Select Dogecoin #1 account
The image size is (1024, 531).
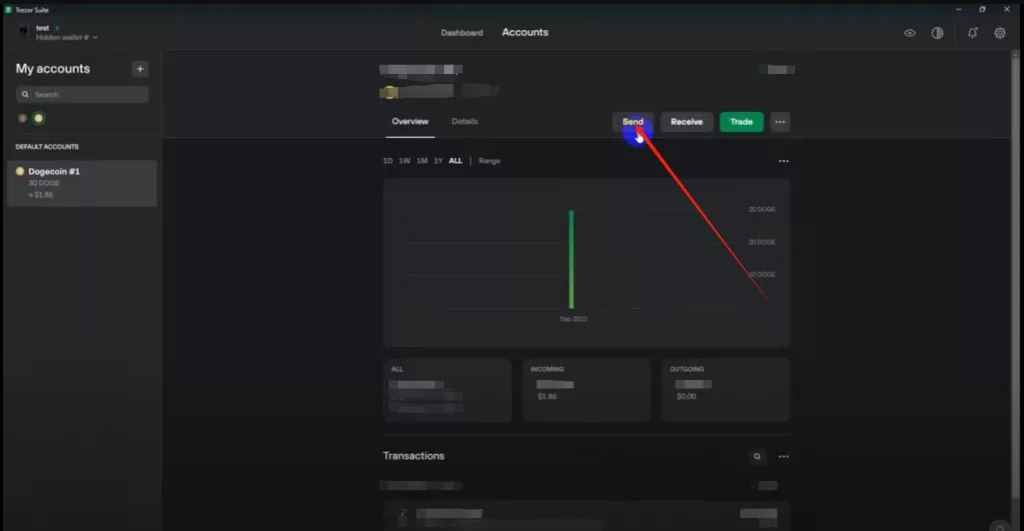click(x=82, y=183)
